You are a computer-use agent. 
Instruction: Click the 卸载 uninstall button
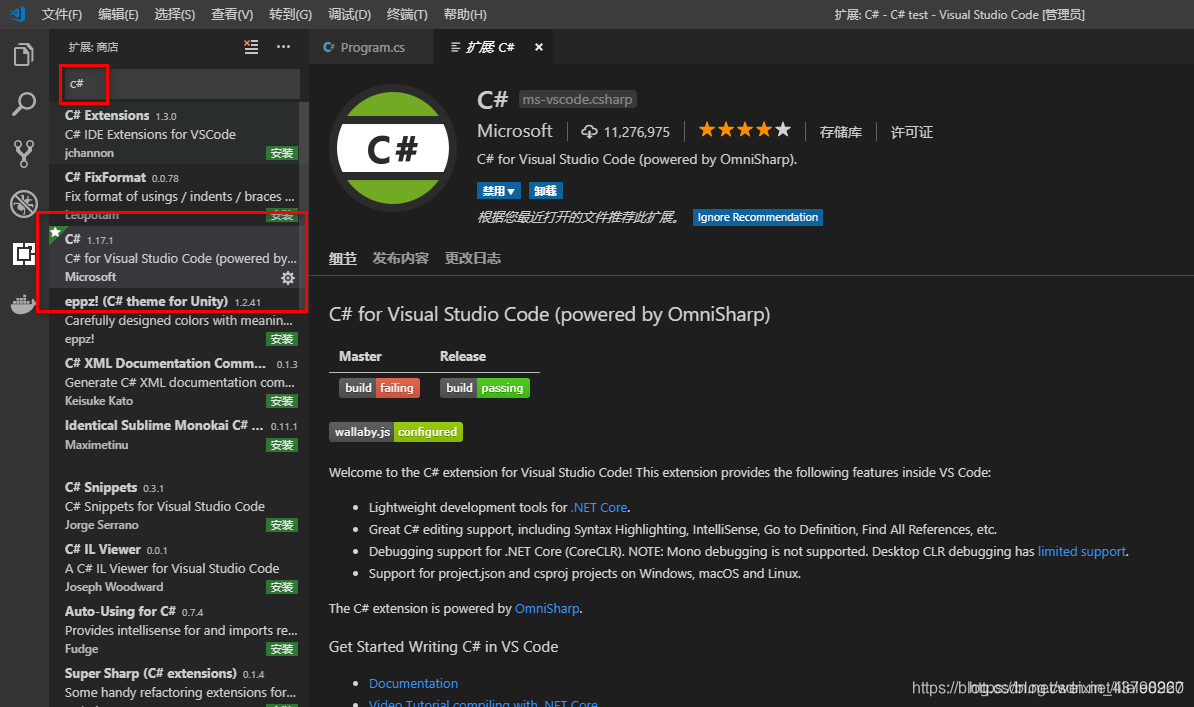[545, 190]
